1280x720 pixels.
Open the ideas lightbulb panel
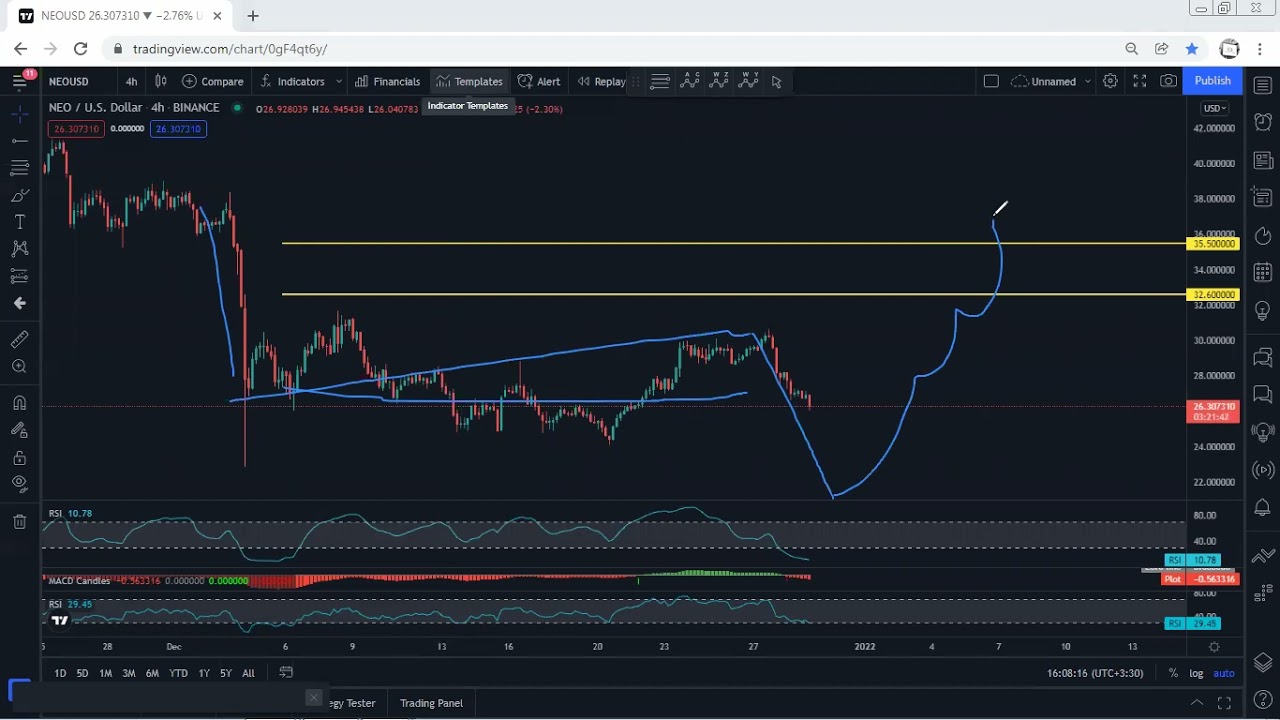coord(1263,311)
